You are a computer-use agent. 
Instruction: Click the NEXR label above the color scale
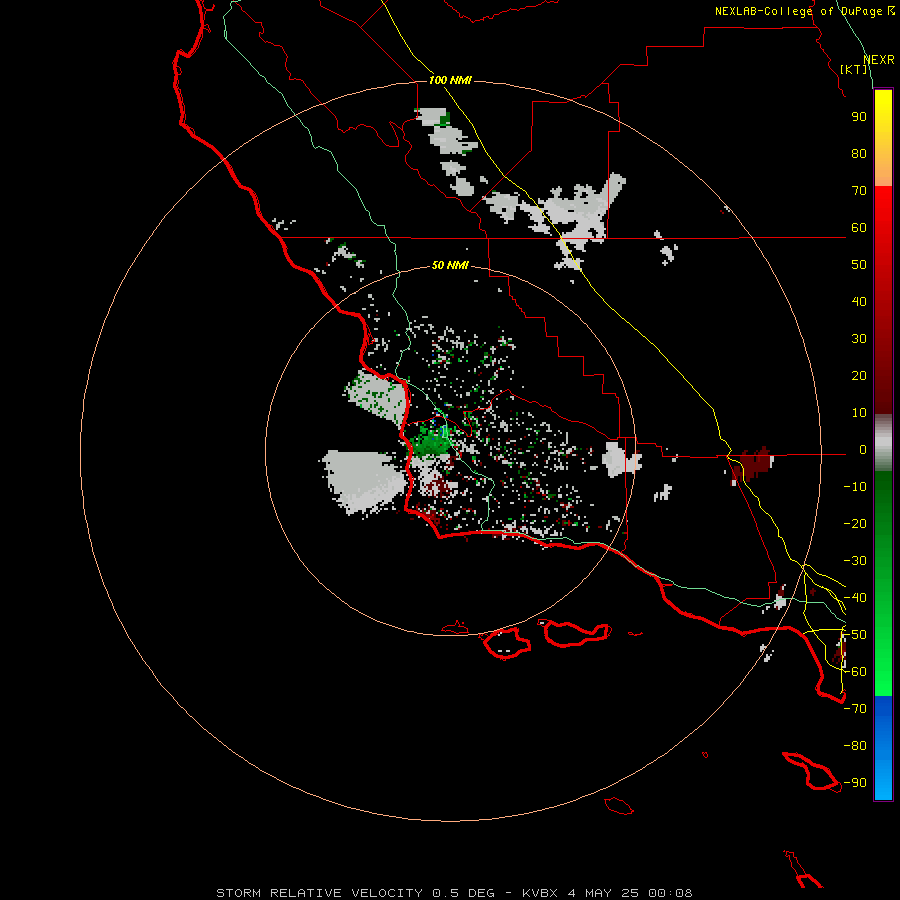coord(879,60)
